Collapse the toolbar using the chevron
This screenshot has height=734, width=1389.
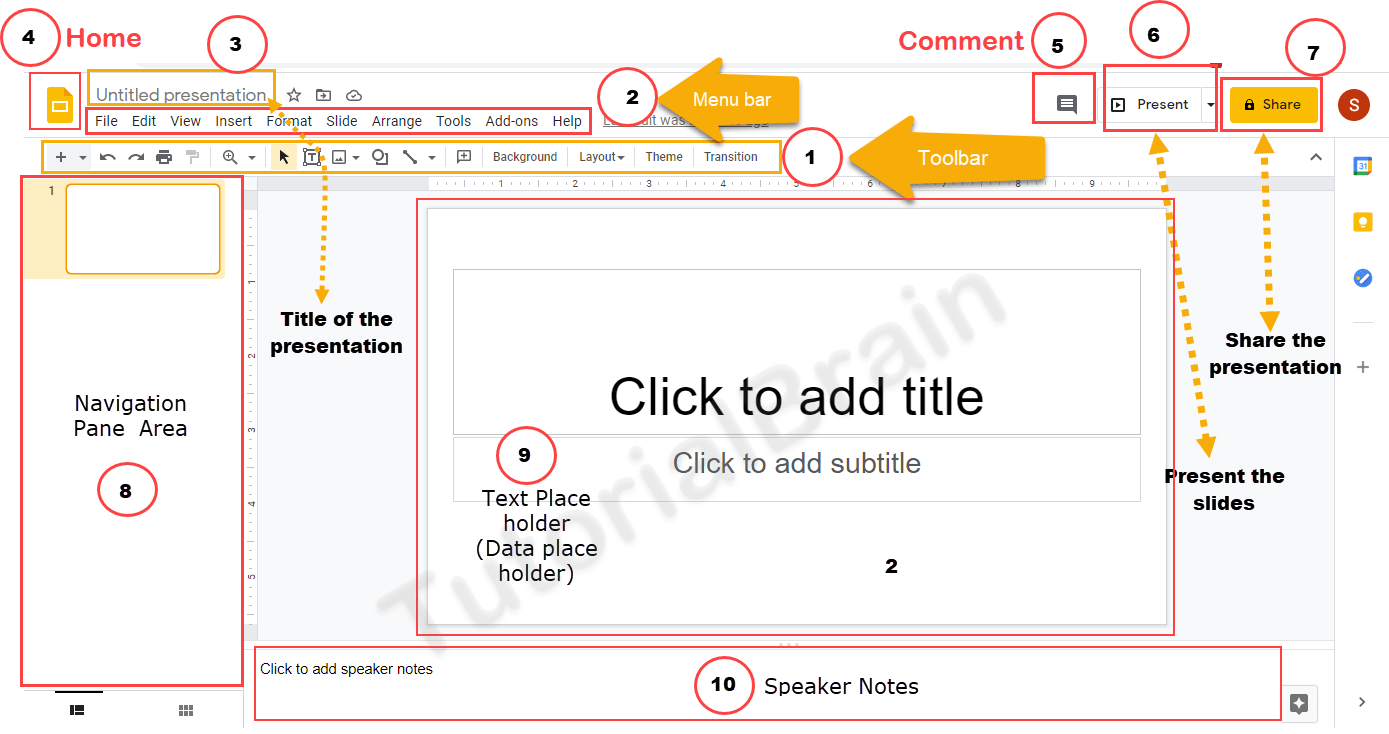tap(1315, 157)
